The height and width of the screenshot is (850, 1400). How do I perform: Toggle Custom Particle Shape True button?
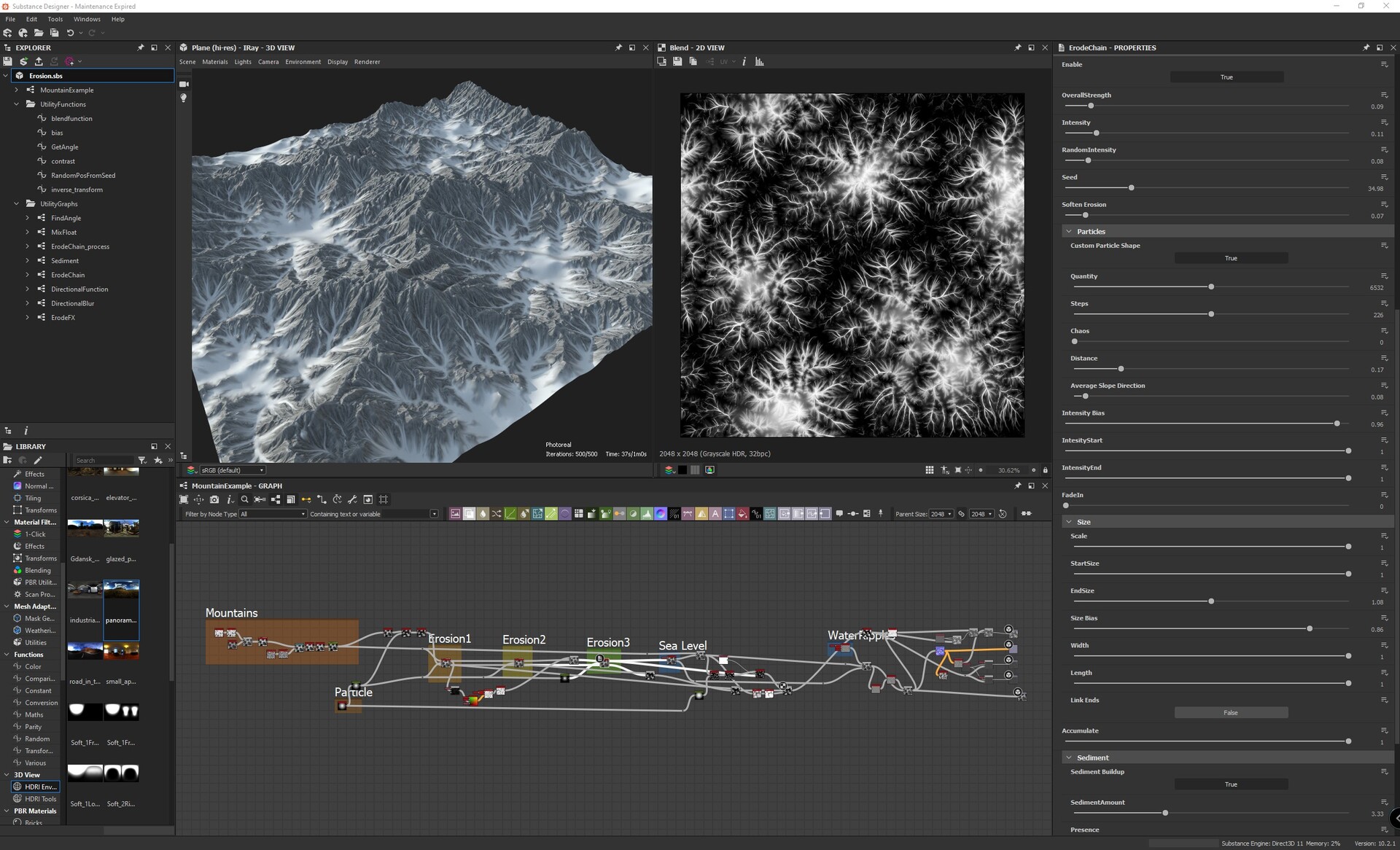(1230, 258)
